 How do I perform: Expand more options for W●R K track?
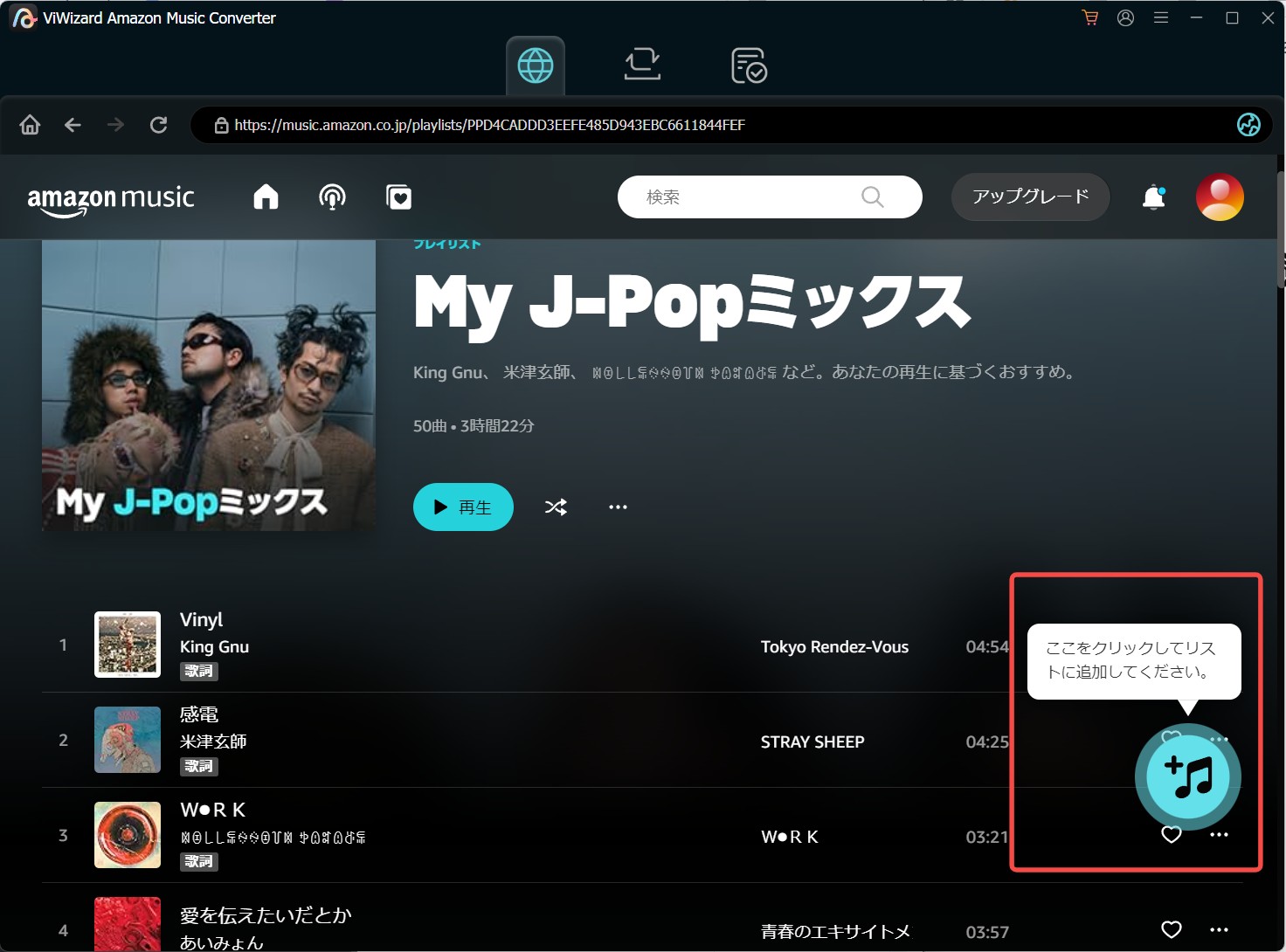1219,835
